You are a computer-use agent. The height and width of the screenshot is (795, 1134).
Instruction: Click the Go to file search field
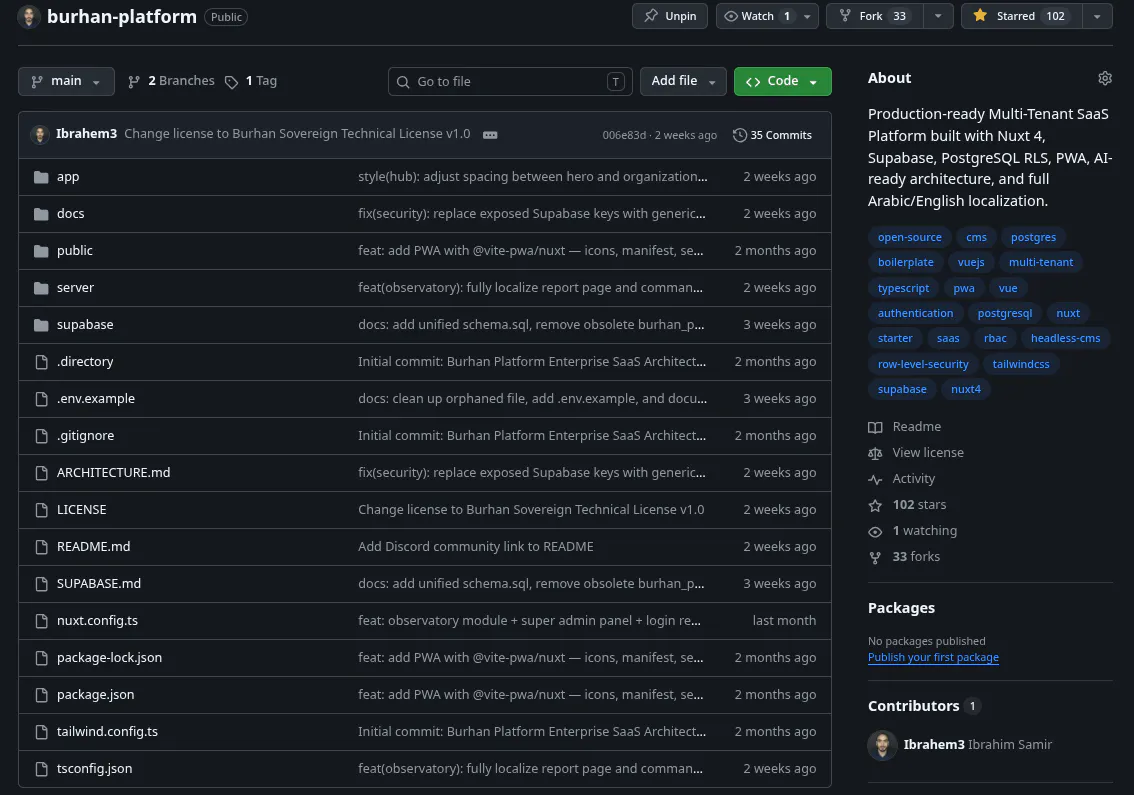[510, 82]
